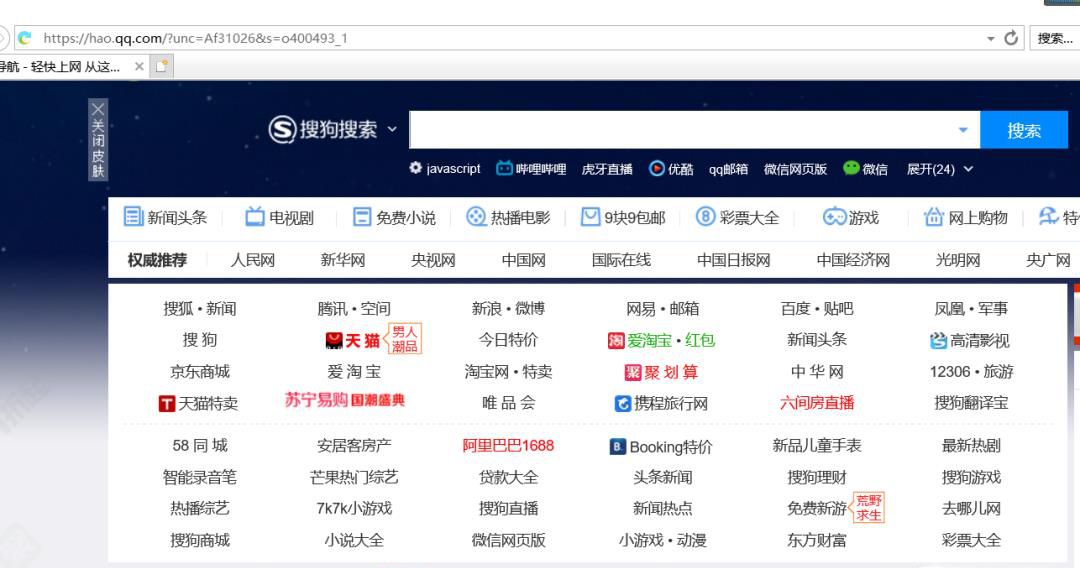The height and width of the screenshot is (568, 1080).
Task: Open 网易·邮箱 link
Action: pyautogui.click(x=663, y=308)
